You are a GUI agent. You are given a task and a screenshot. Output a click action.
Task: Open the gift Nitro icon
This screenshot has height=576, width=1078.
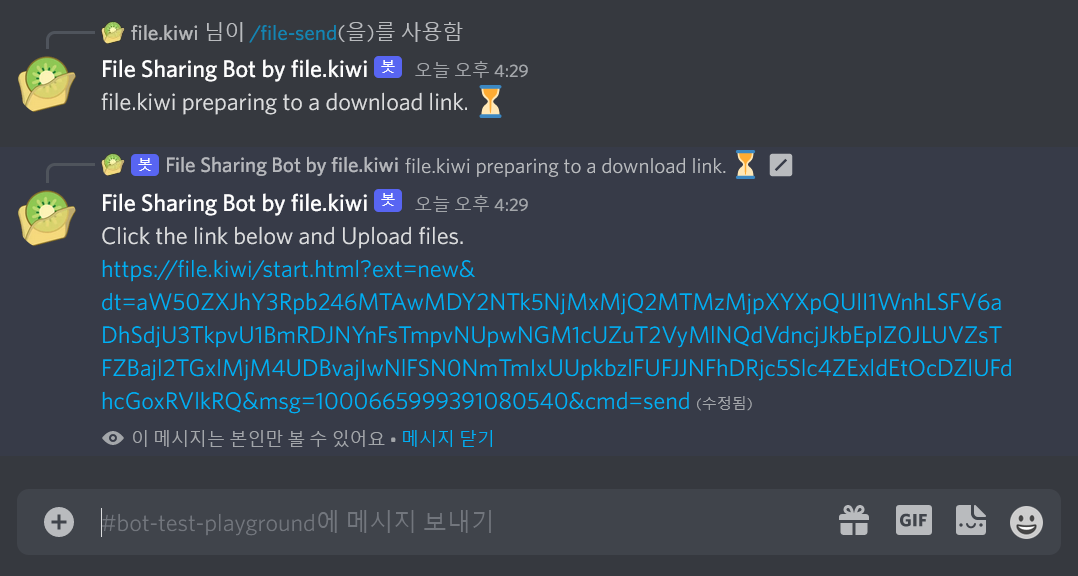pyautogui.click(x=854, y=521)
